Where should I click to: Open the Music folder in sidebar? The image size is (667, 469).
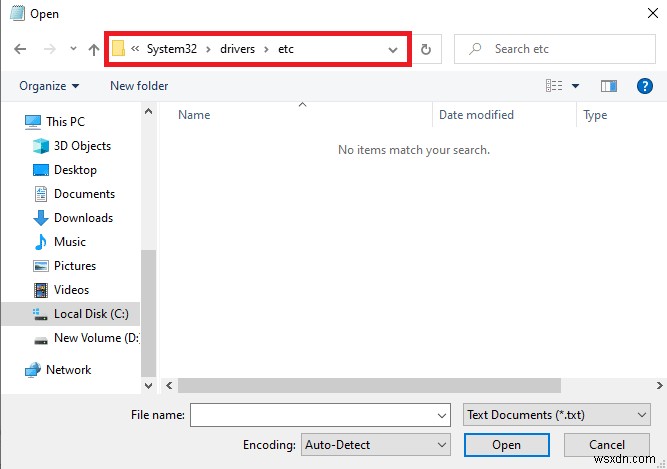(70, 242)
